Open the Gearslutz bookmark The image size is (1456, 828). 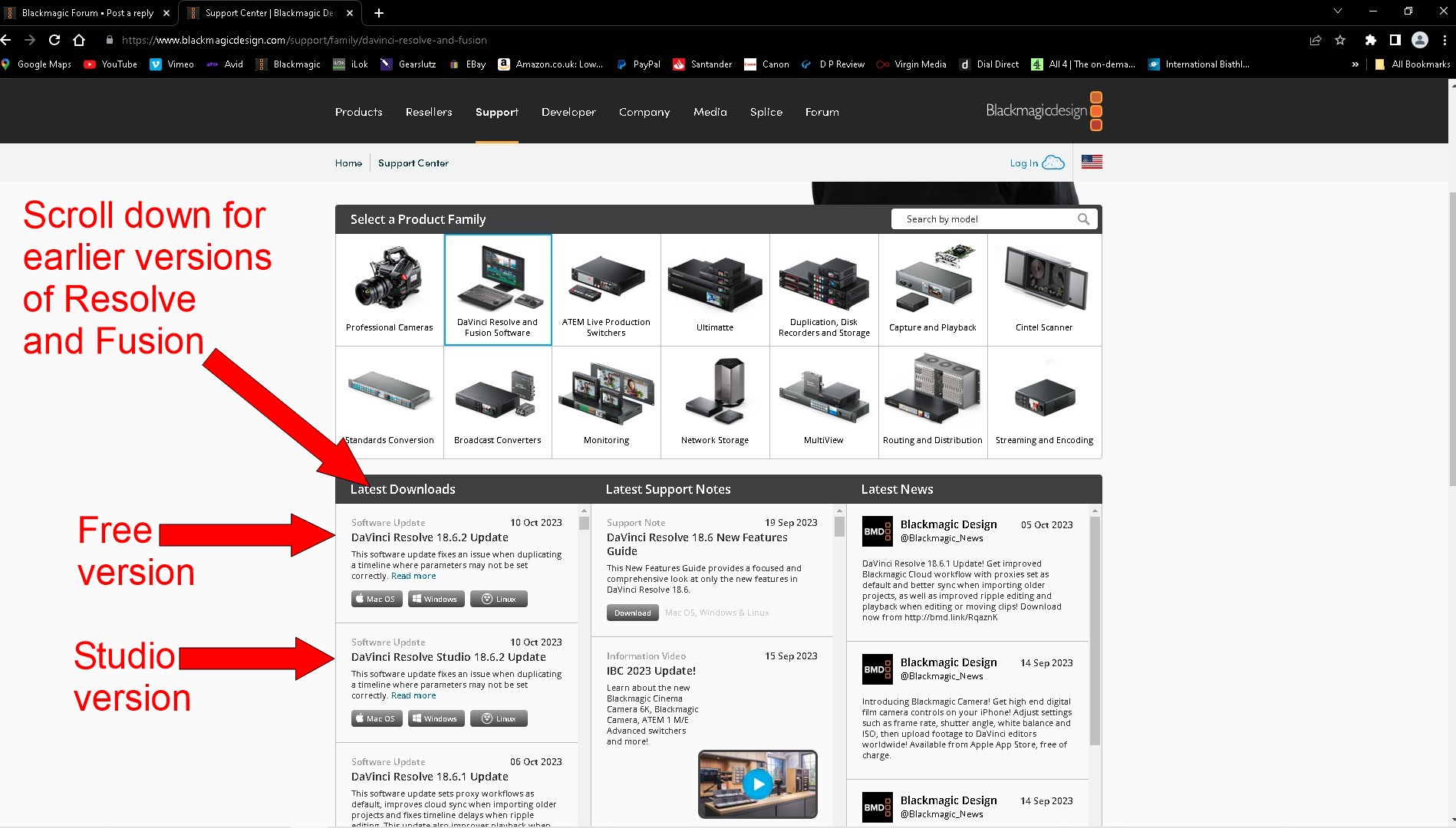tap(408, 64)
